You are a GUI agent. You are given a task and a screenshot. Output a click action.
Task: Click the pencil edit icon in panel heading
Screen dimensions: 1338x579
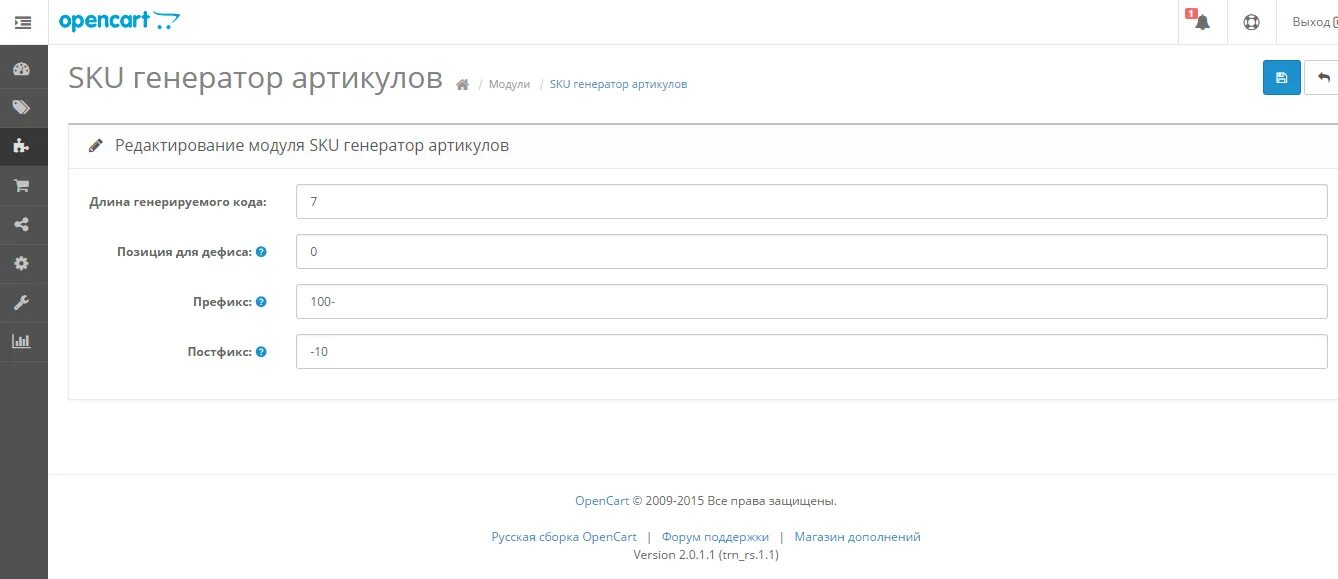[96, 146]
